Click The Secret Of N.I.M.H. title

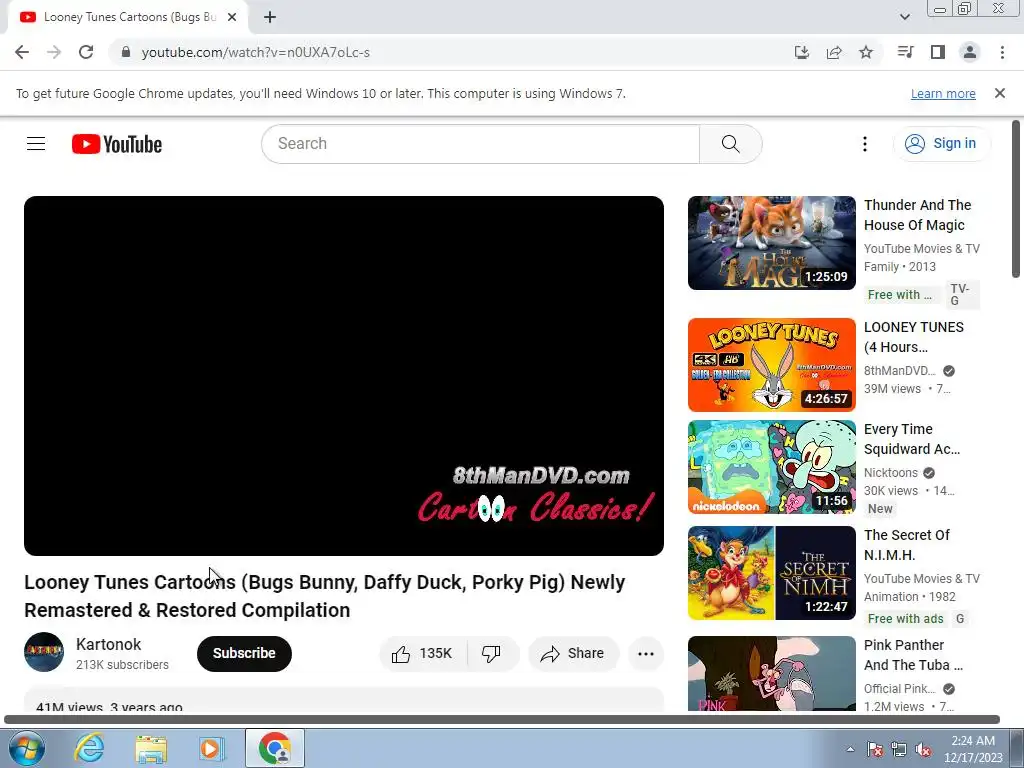point(906,545)
